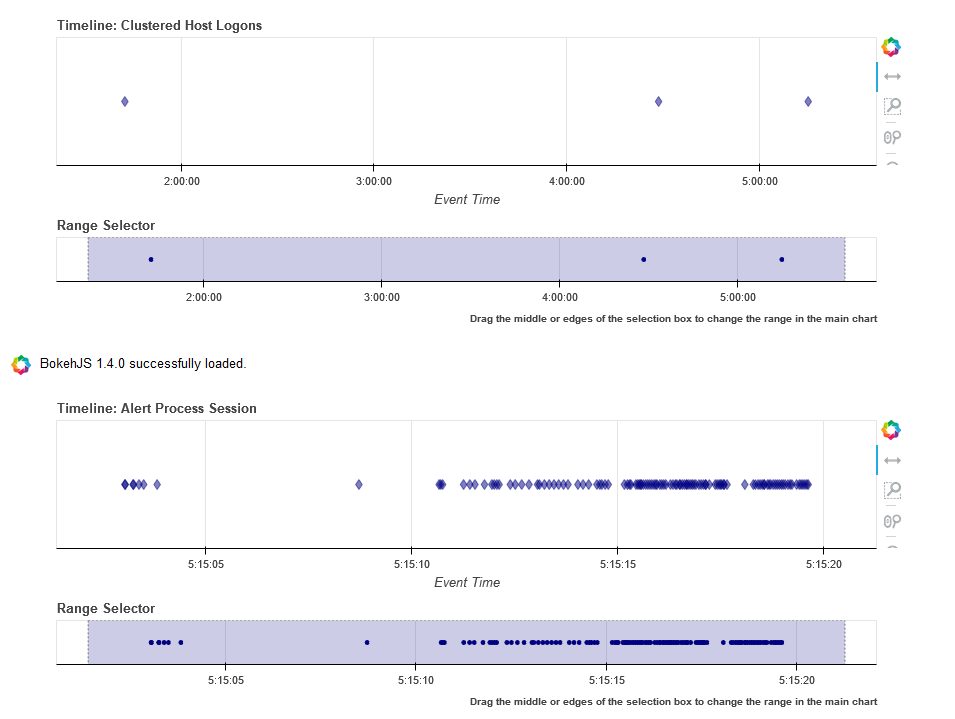Click the Bokeh logo next to BokehJS loaded message

pos(21,365)
